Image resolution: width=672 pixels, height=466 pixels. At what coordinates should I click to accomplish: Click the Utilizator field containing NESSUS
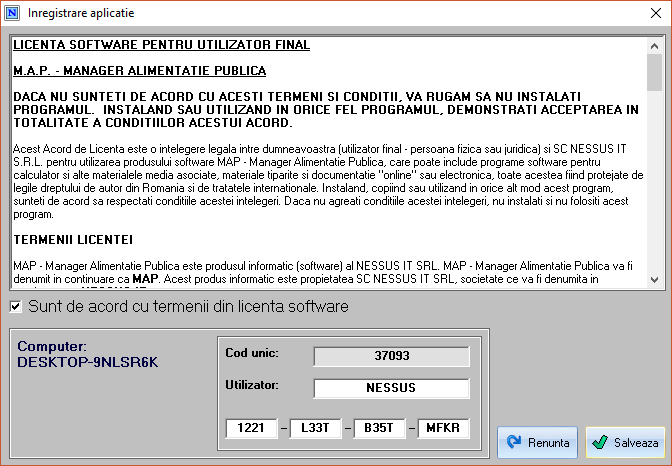click(391, 388)
